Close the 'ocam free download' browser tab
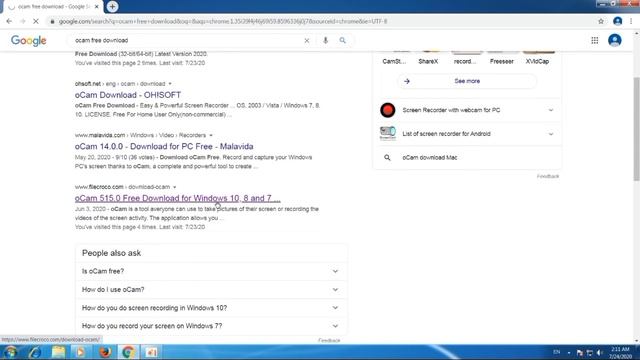 [97, 7]
